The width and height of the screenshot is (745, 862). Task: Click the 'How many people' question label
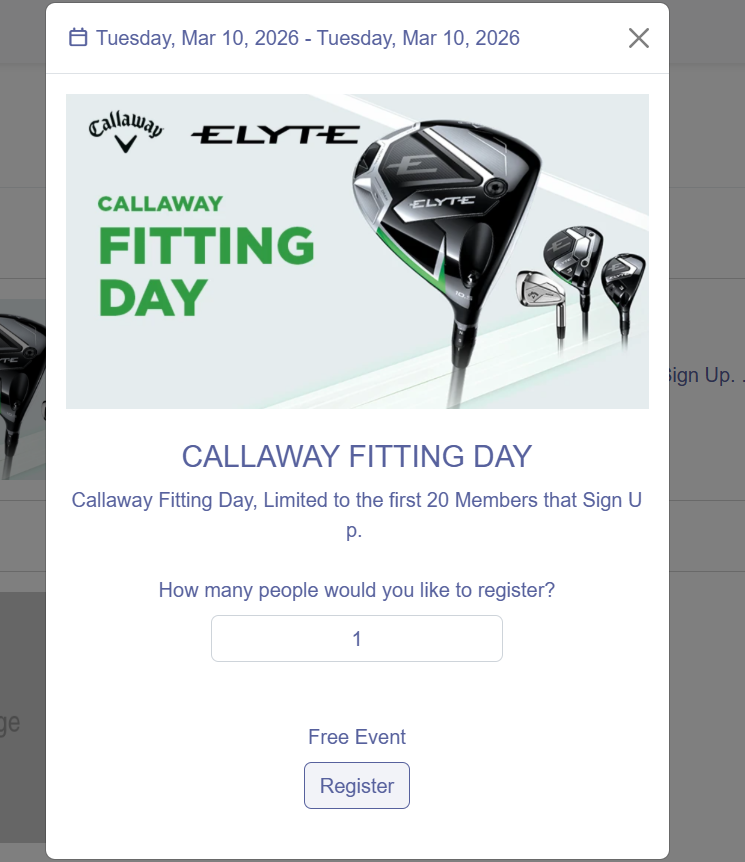pyautogui.click(x=357, y=590)
